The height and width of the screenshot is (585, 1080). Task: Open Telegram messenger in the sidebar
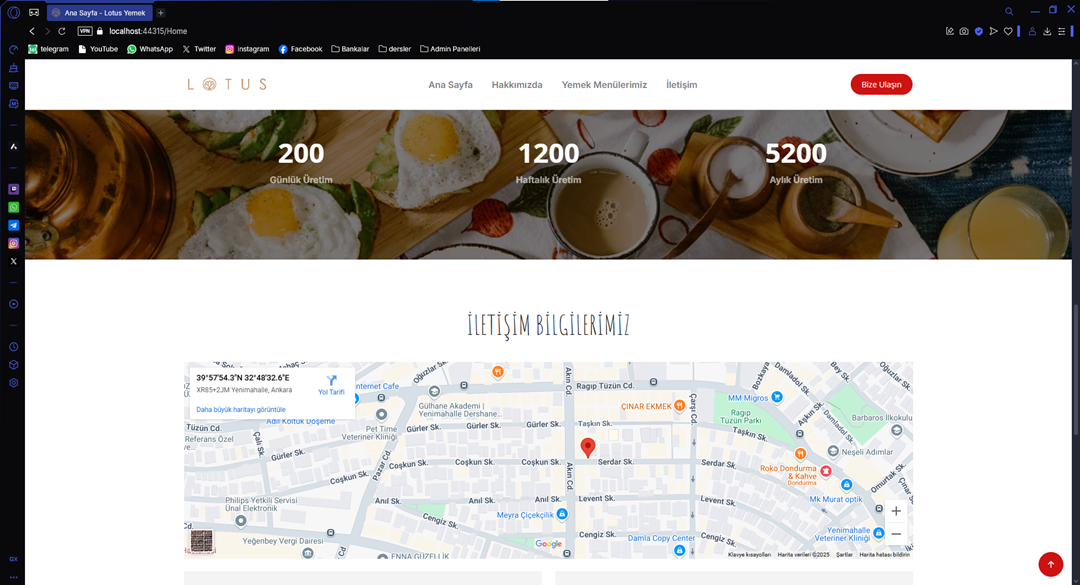[14, 225]
